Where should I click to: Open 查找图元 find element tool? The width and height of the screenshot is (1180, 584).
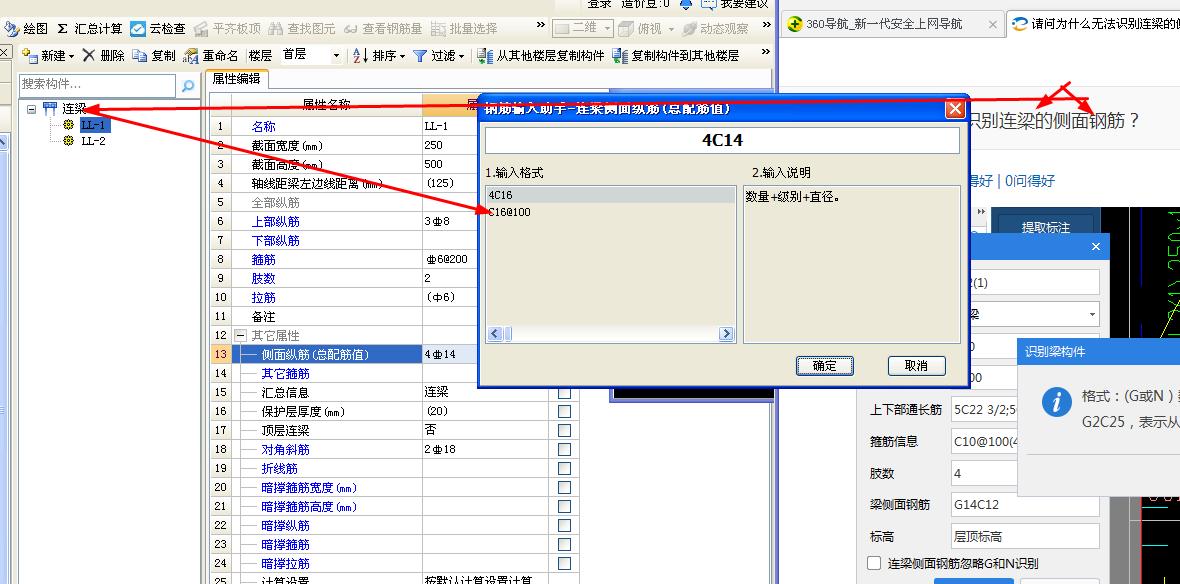click(x=301, y=29)
